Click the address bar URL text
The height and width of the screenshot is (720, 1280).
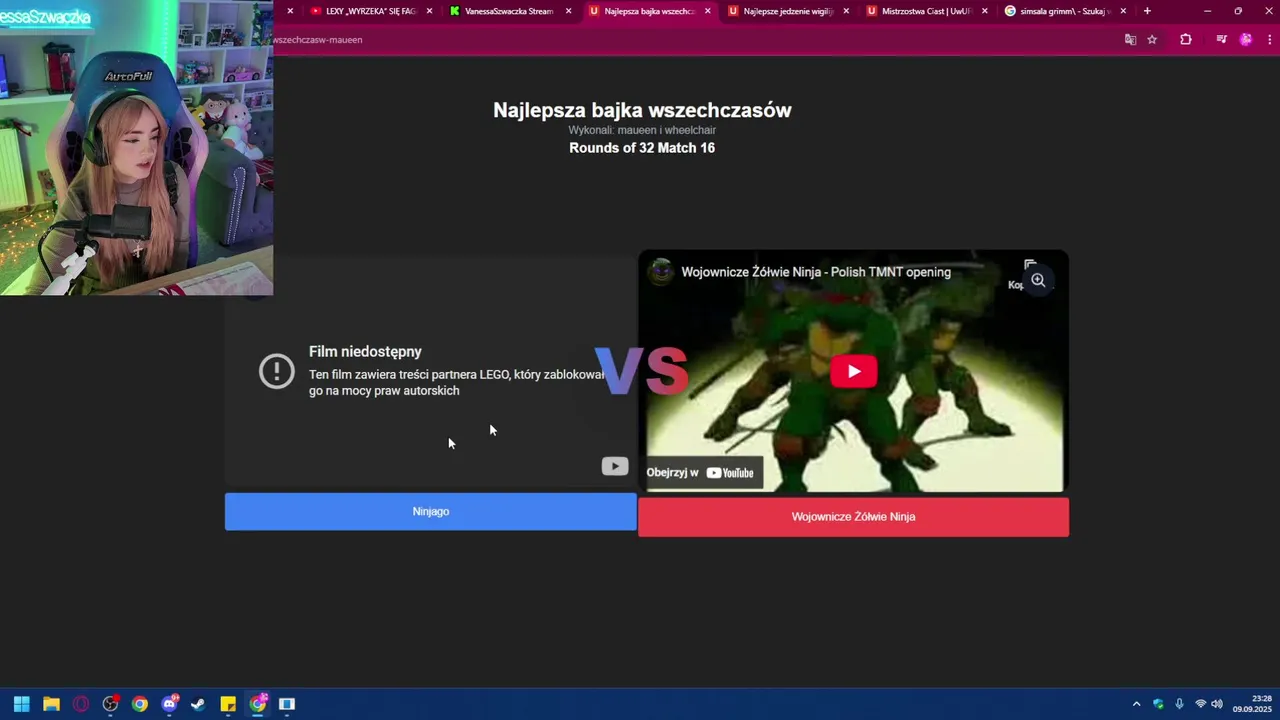(318, 40)
